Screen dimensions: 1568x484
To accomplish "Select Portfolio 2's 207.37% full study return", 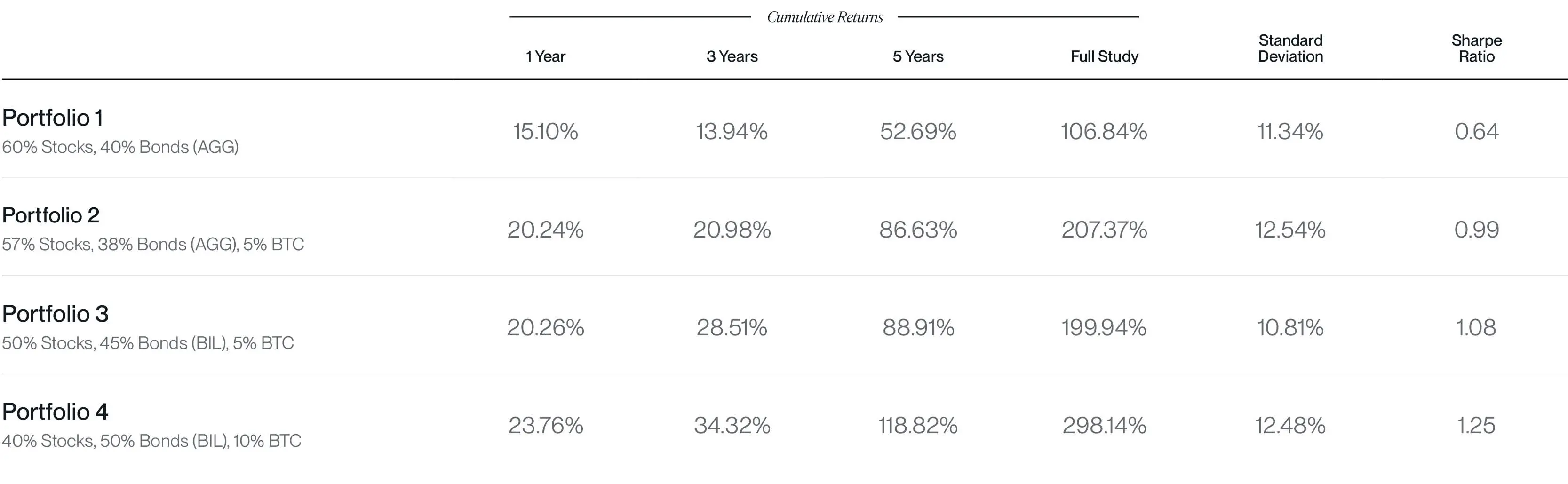I will (1104, 230).
